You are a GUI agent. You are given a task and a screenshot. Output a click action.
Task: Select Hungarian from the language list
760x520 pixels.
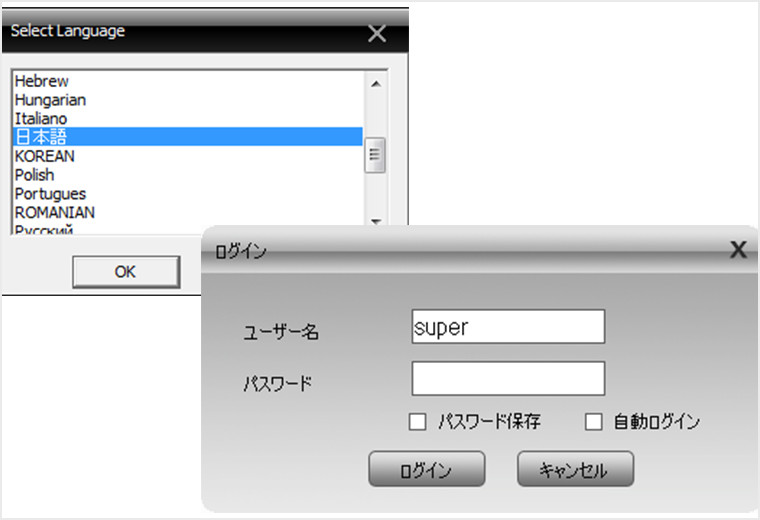click(x=50, y=100)
